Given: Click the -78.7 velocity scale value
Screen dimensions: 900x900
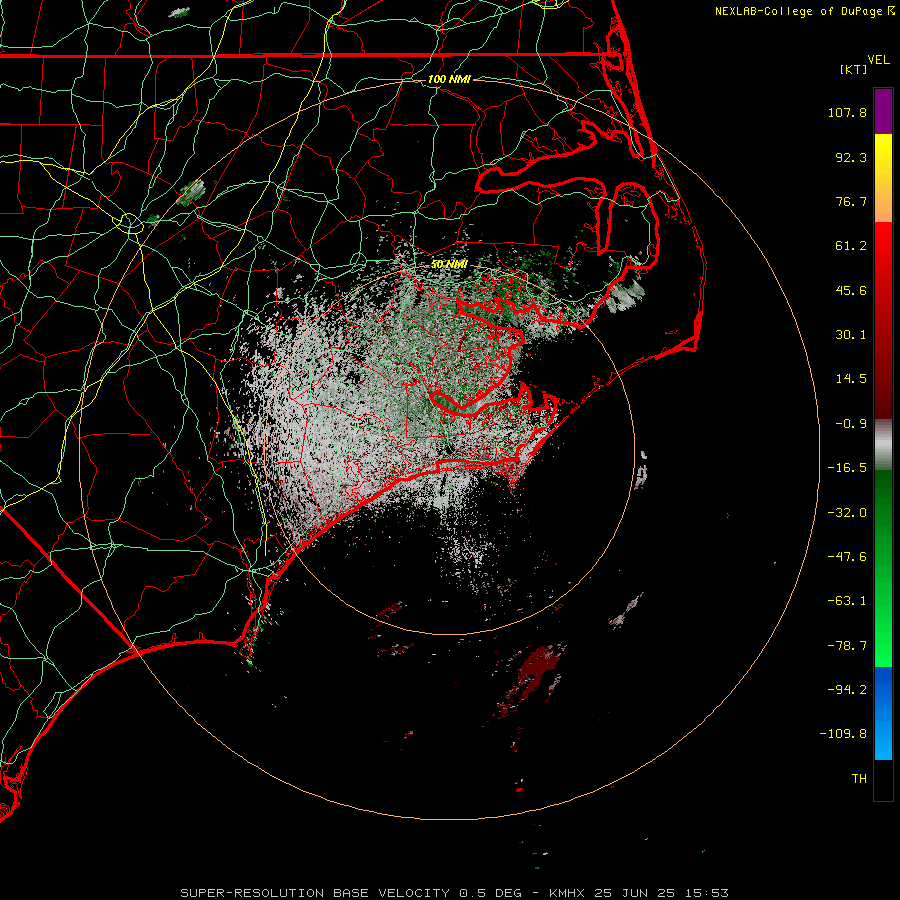Looking at the screenshot, I should click(x=847, y=646).
